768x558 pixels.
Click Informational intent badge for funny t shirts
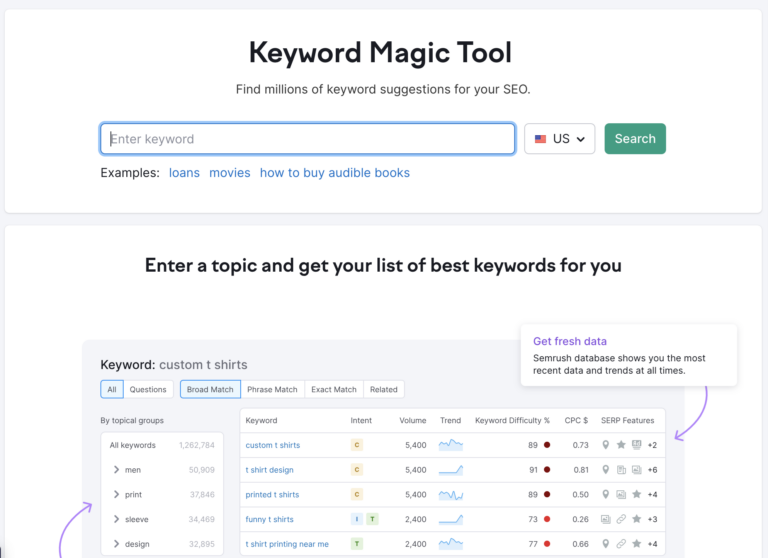pyautogui.click(x=357, y=519)
